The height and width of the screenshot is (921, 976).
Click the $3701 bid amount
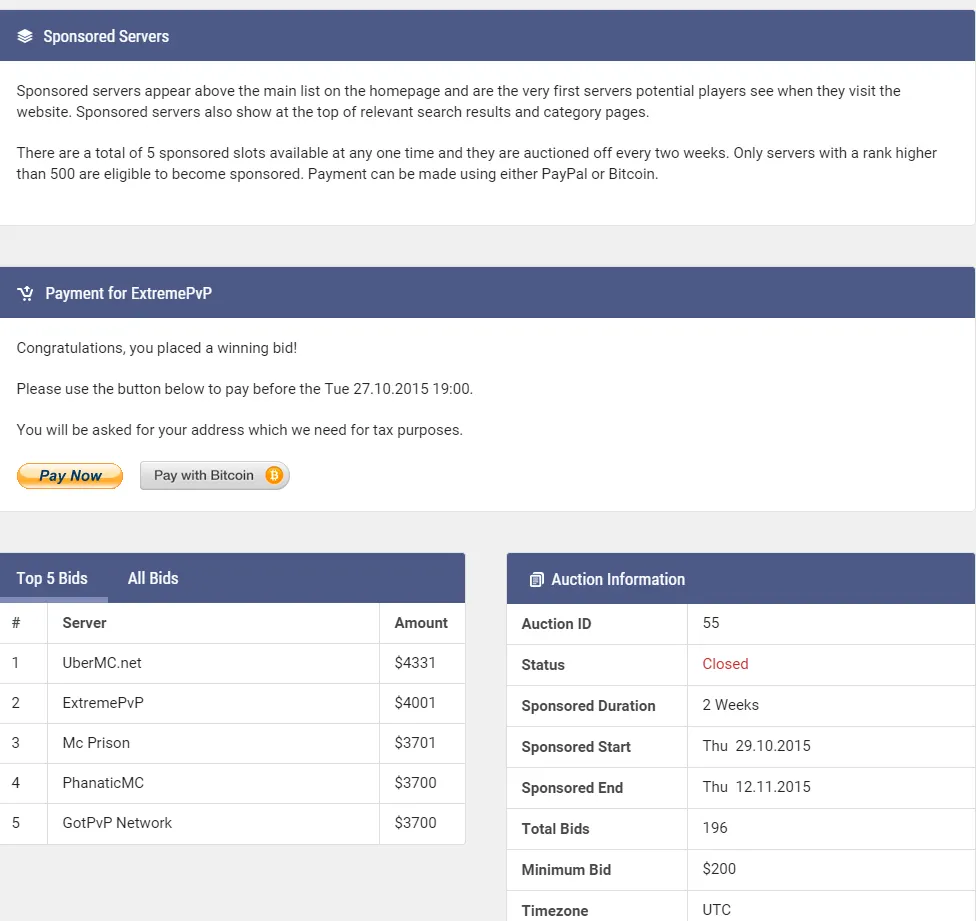pos(415,743)
